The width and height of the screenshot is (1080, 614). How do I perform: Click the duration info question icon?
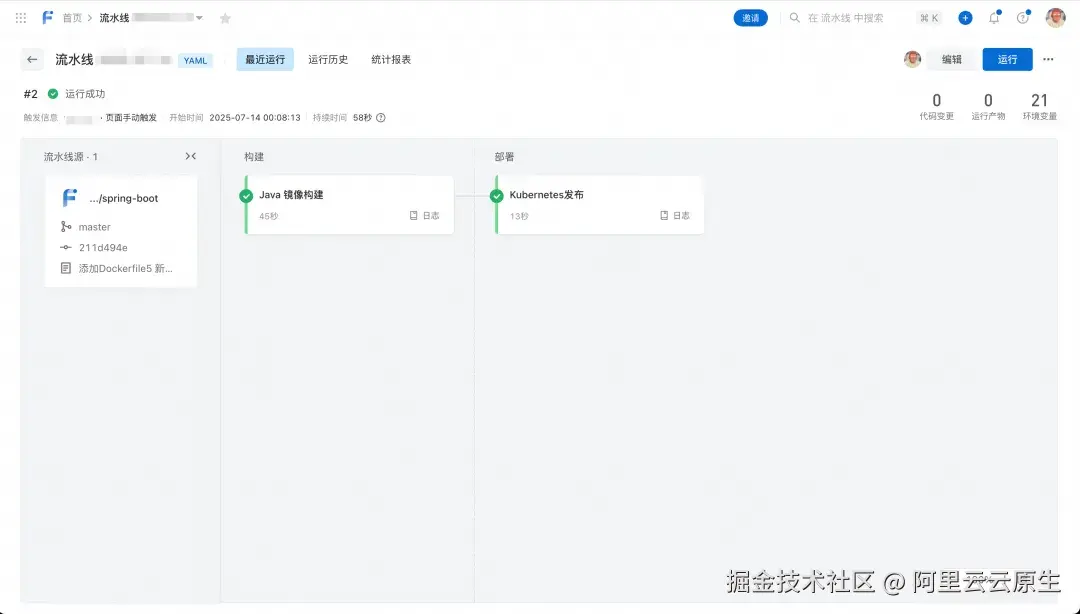click(381, 118)
